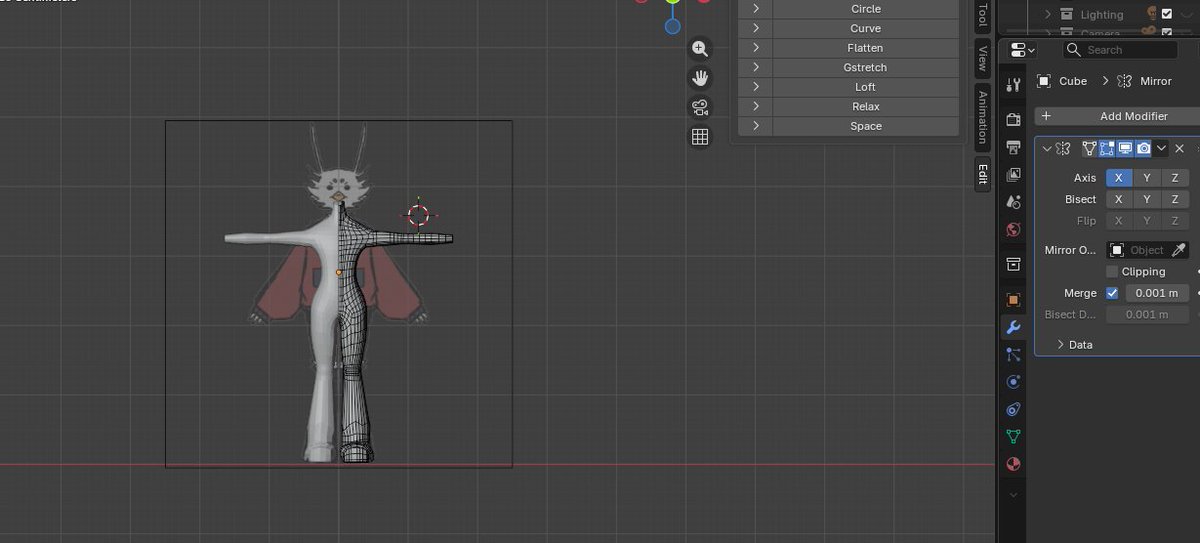Open the View Layer properties tab icon
This screenshot has height=543, width=1200.
1013,174
